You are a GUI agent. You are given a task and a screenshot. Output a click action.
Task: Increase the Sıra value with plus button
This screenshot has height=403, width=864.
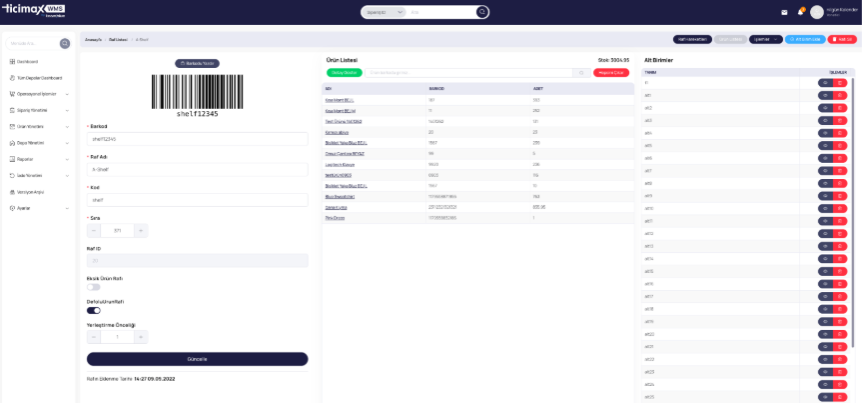pyautogui.click(x=141, y=230)
